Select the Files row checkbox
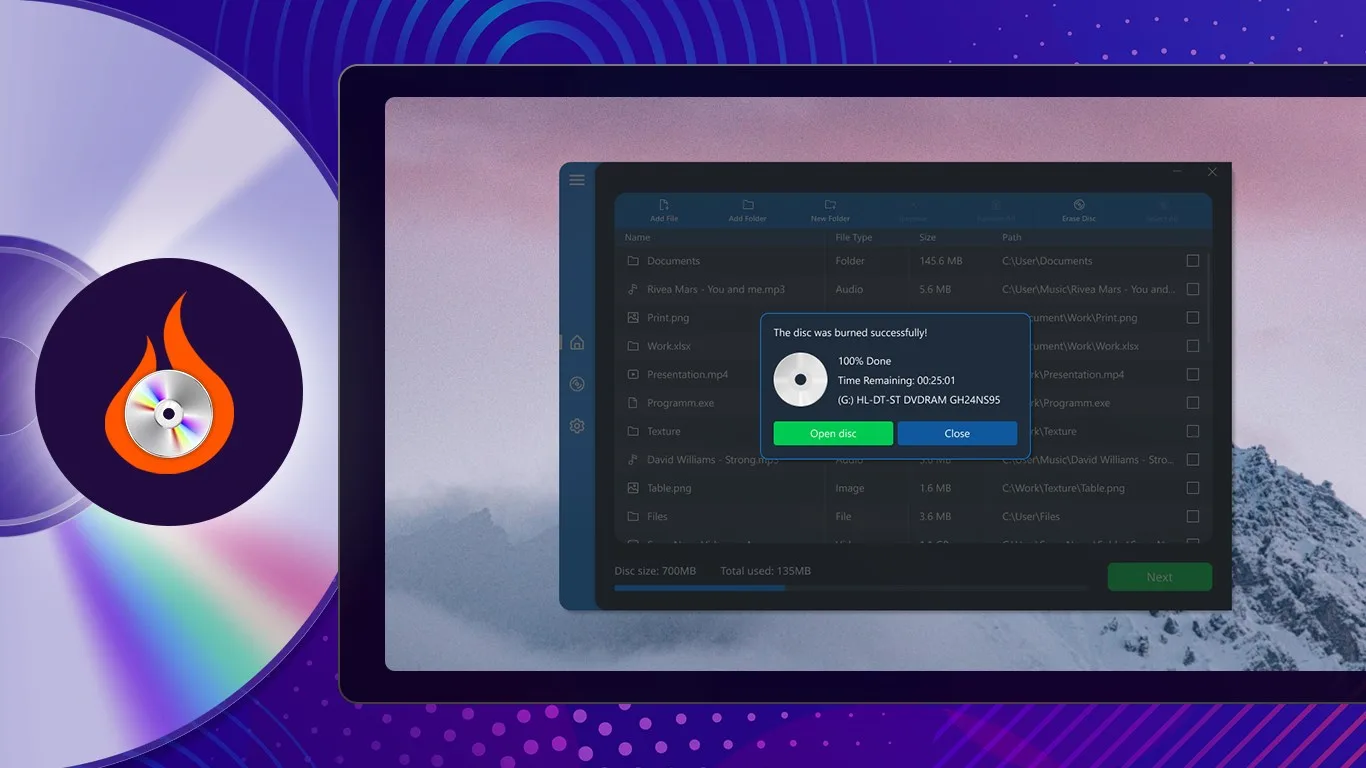The width and height of the screenshot is (1366, 768). [1192, 517]
